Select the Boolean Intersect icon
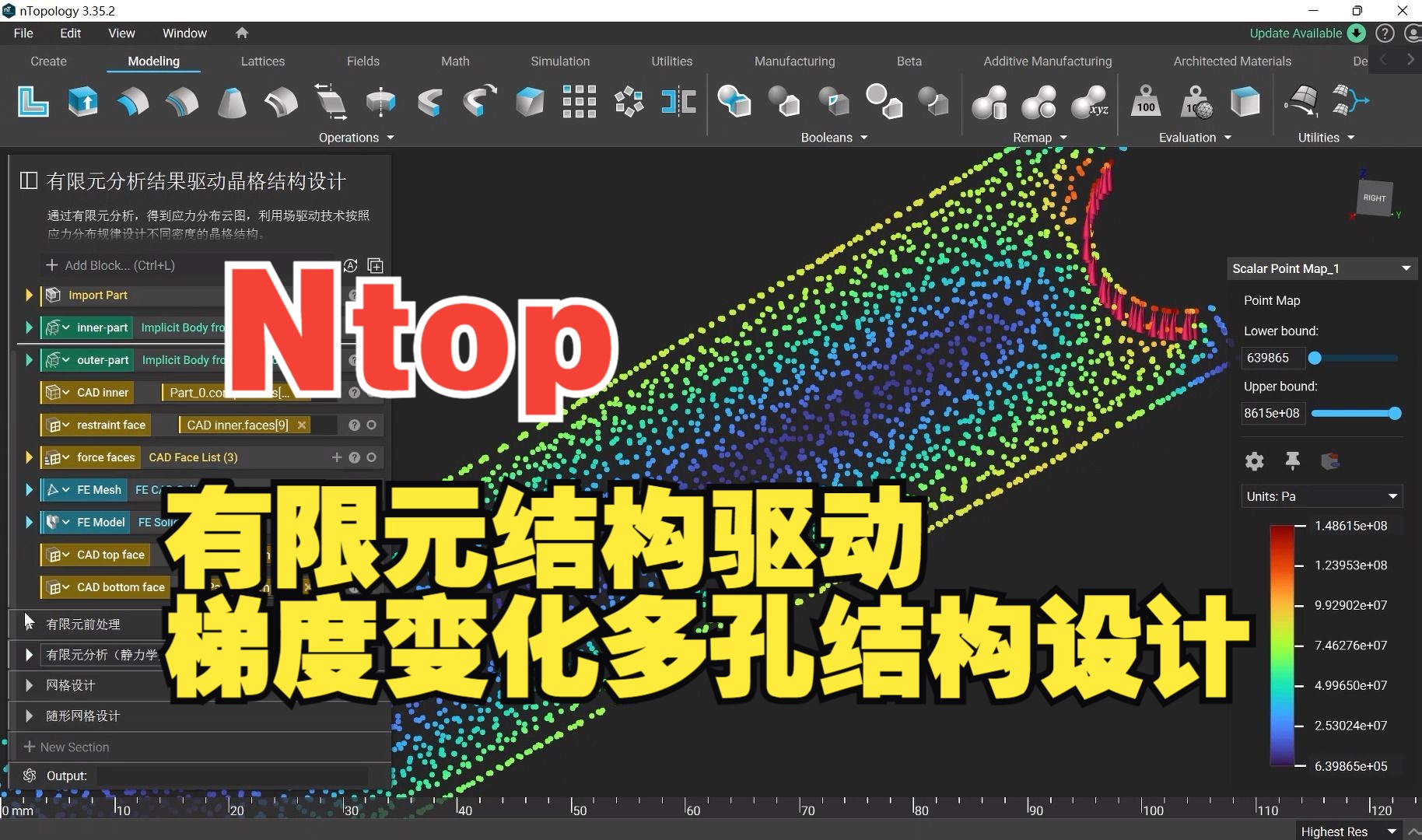This screenshot has height=840, width=1422. coord(834,102)
